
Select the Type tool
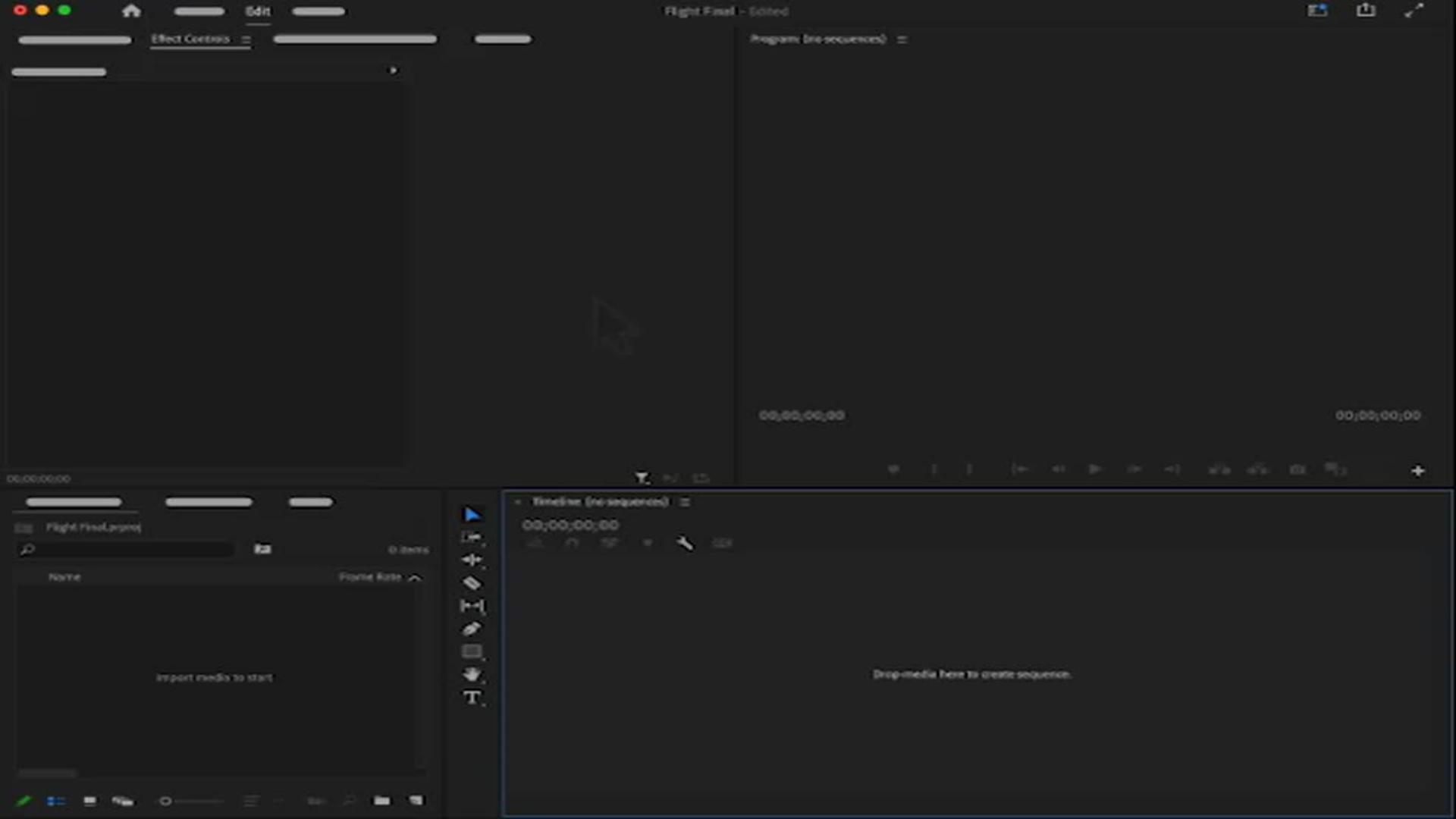point(472,698)
